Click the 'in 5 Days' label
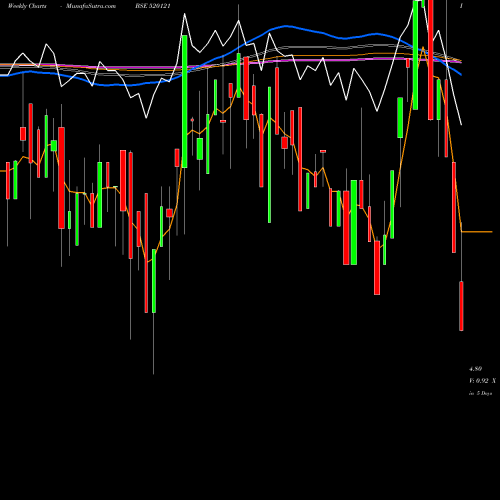 [x=480, y=393]
